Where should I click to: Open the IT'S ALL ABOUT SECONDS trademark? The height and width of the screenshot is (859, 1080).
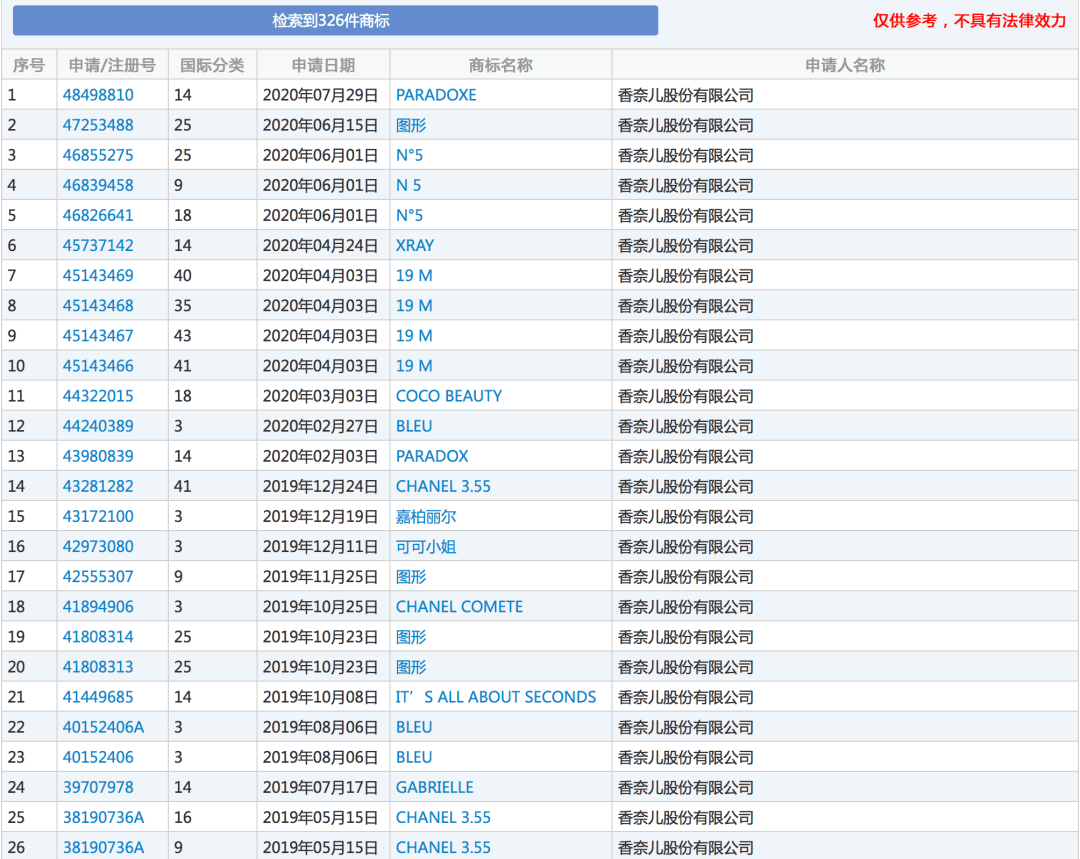pos(496,697)
